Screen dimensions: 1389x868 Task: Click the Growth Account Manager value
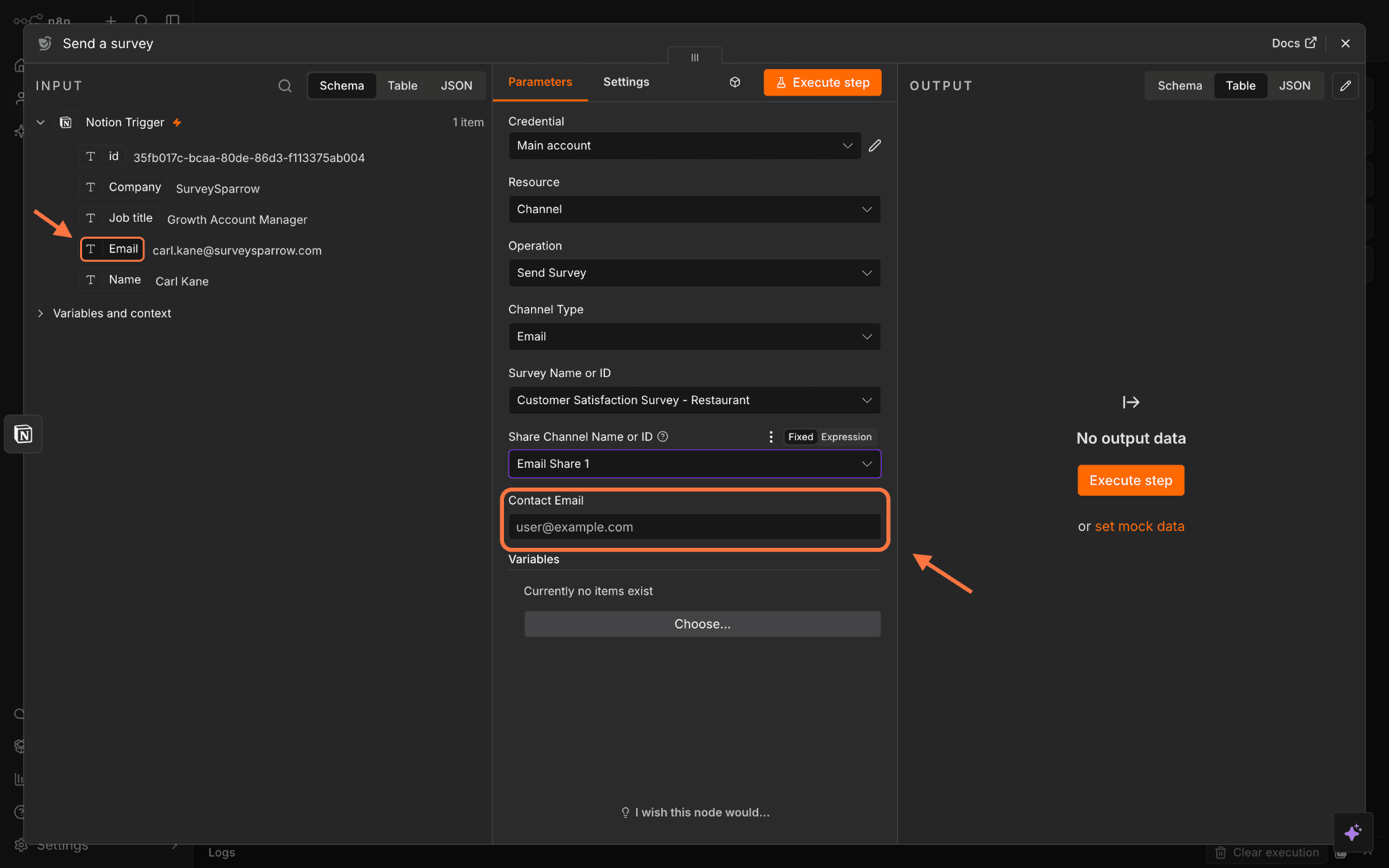click(237, 220)
